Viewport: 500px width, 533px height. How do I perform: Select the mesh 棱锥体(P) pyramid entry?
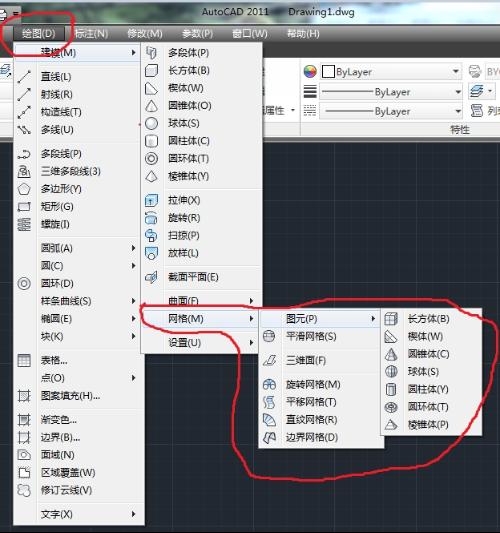click(431, 425)
